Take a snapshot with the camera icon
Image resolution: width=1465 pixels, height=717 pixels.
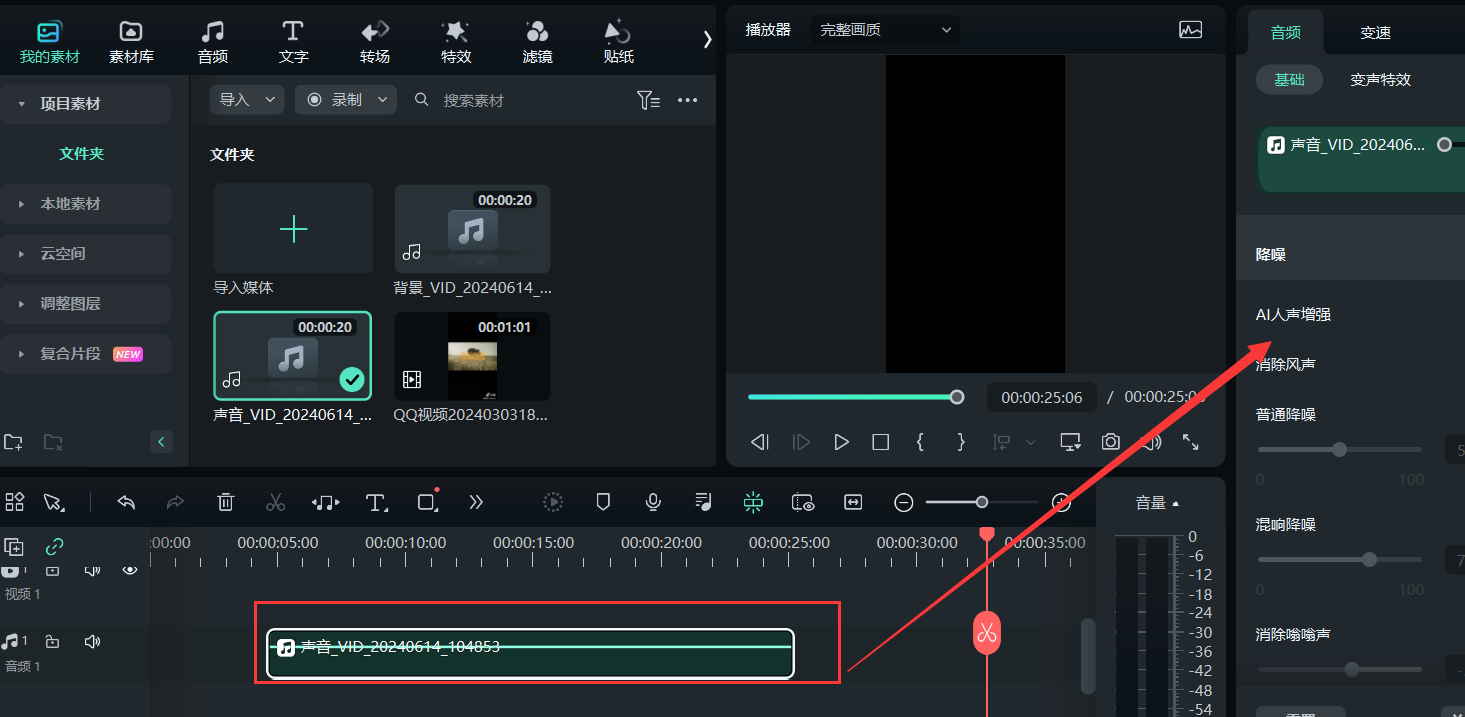click(1110, 442)
